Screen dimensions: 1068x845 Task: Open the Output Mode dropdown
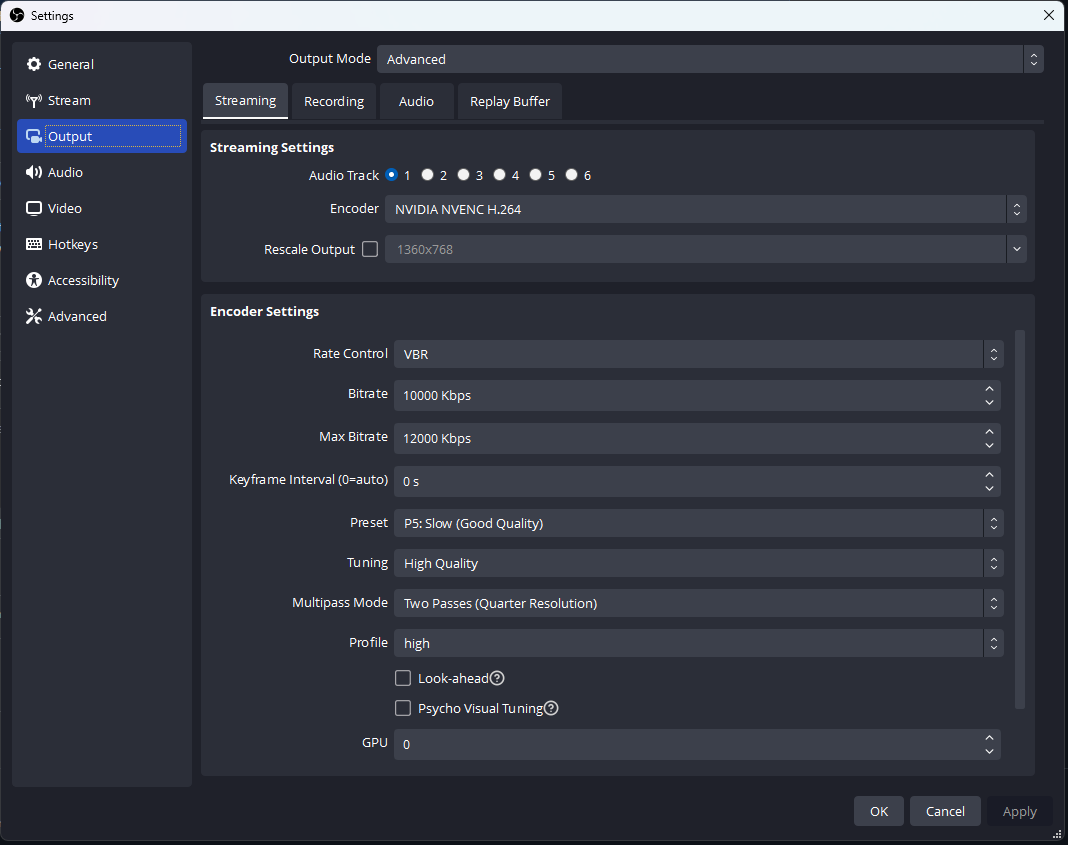[710, 59]
